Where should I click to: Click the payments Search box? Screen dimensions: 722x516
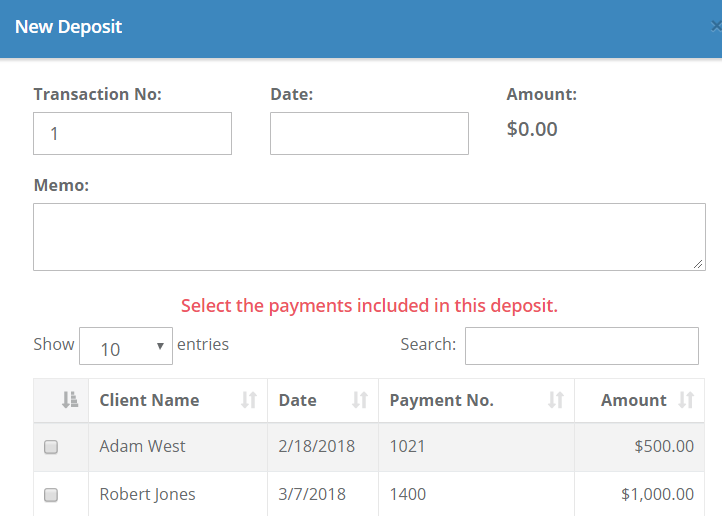click(x=581, y=346)
